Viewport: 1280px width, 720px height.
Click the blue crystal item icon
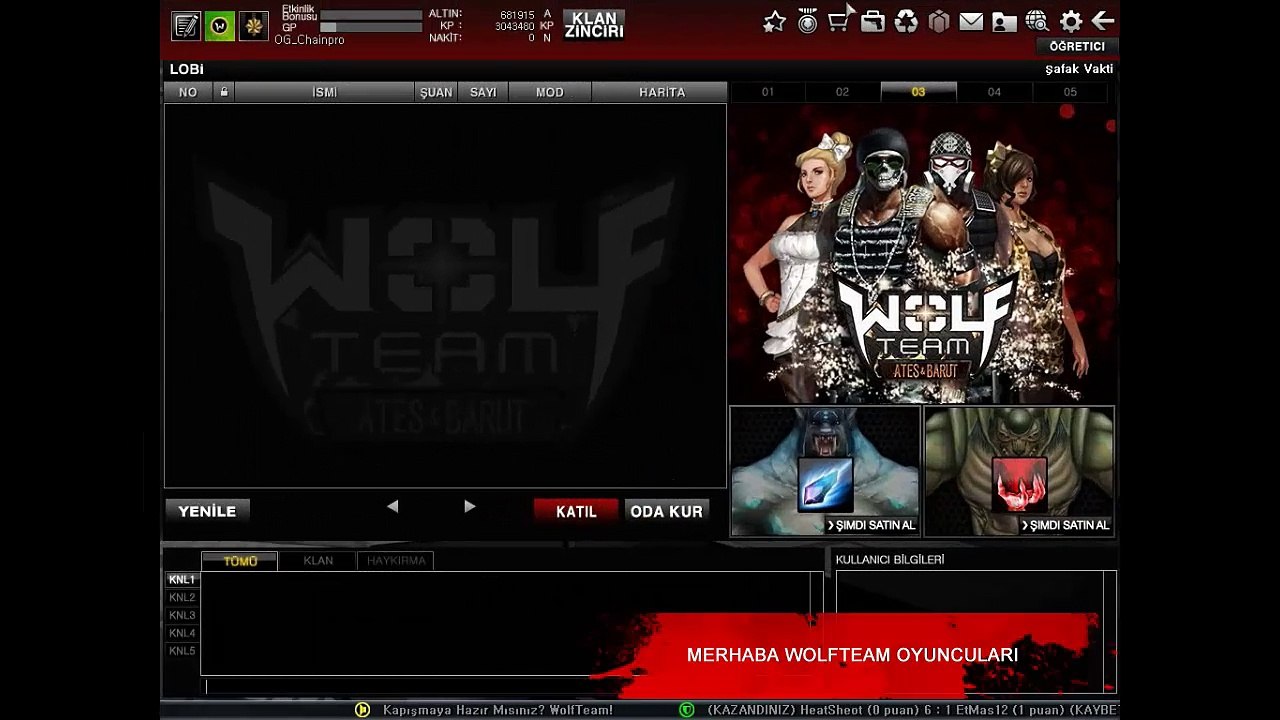click(x=825, y=485)
